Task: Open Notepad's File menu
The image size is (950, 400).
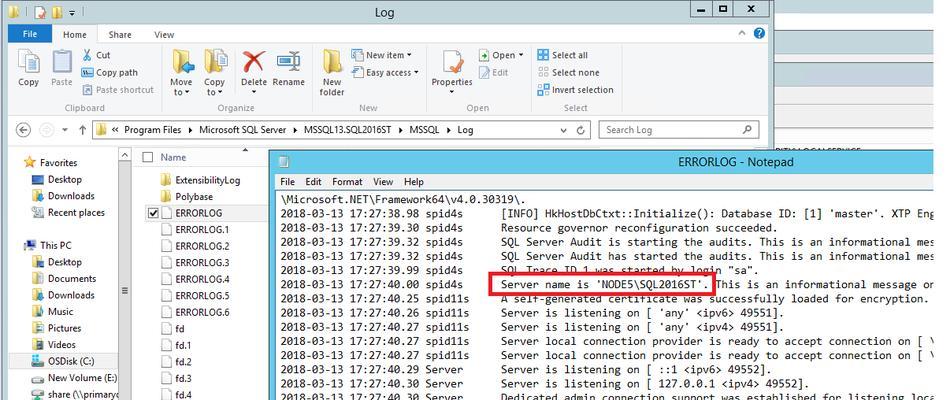Action: (x=287, y=181)
